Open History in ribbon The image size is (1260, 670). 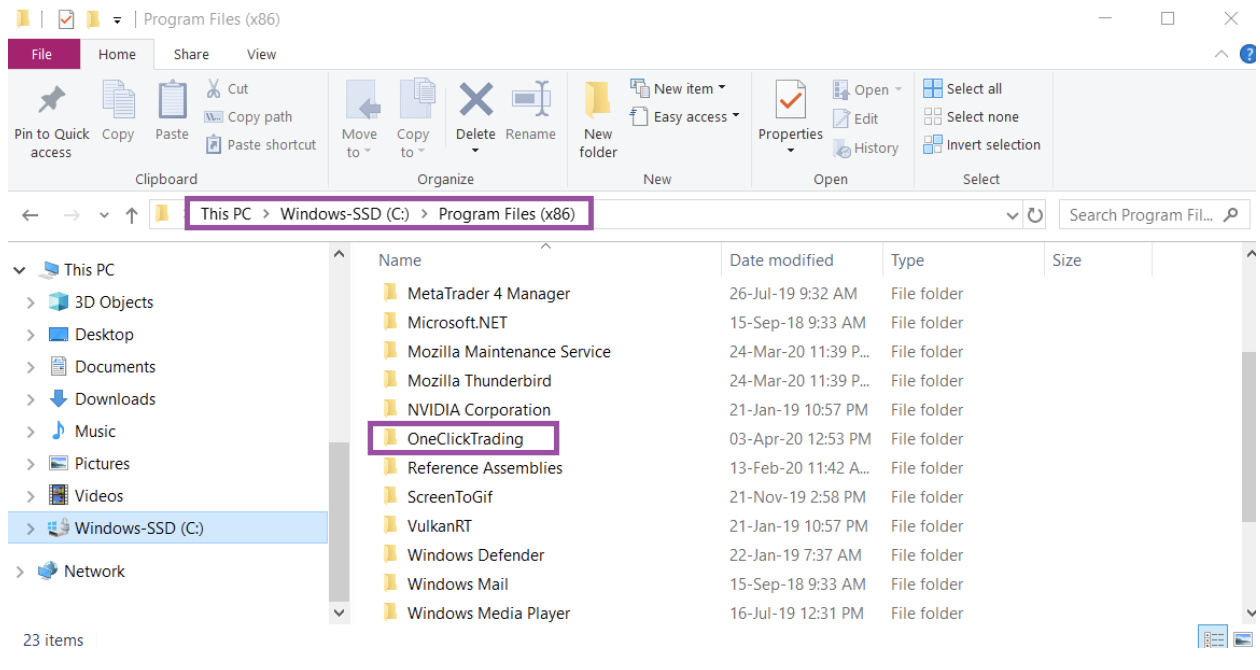(x=866, y=147)
